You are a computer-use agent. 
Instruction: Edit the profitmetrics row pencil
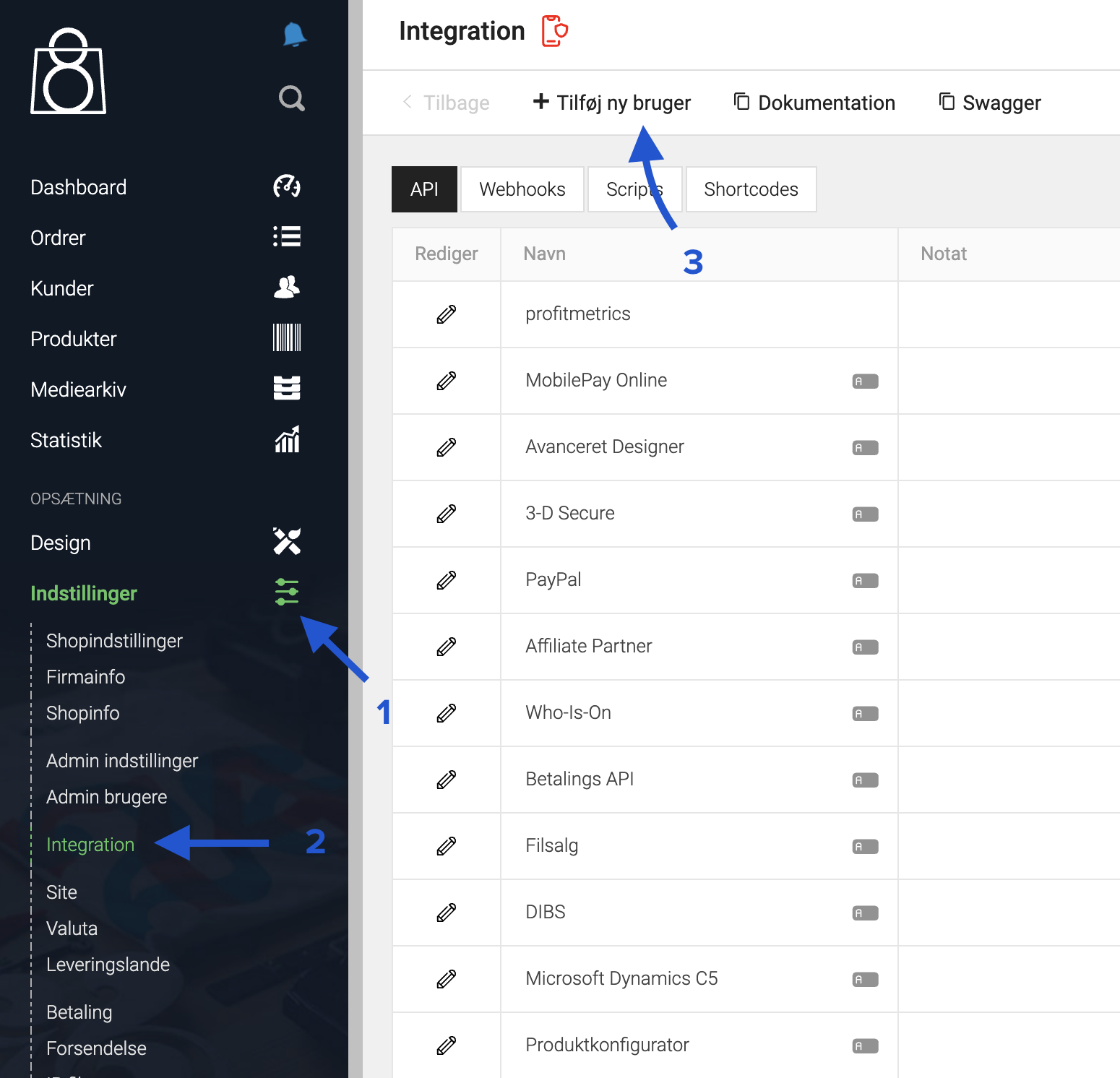[x=447, y=314]
